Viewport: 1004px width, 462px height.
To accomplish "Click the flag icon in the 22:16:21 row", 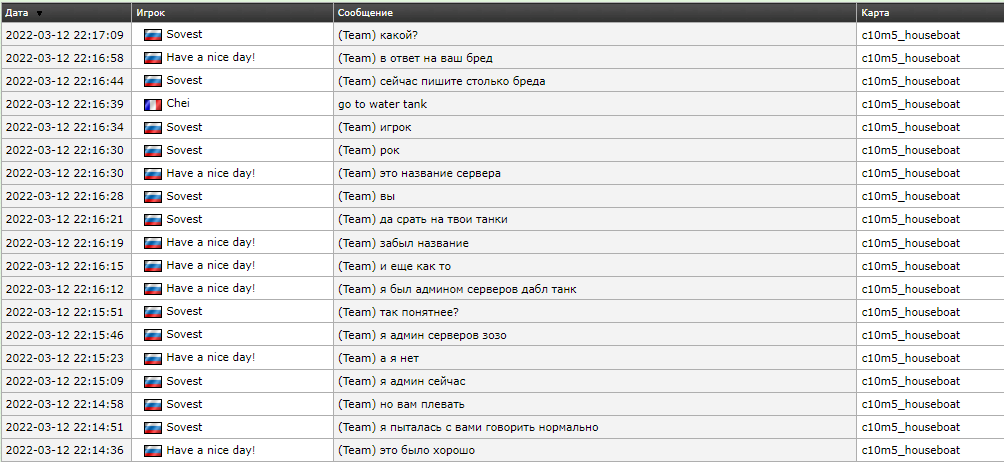I will pos(153,219).
